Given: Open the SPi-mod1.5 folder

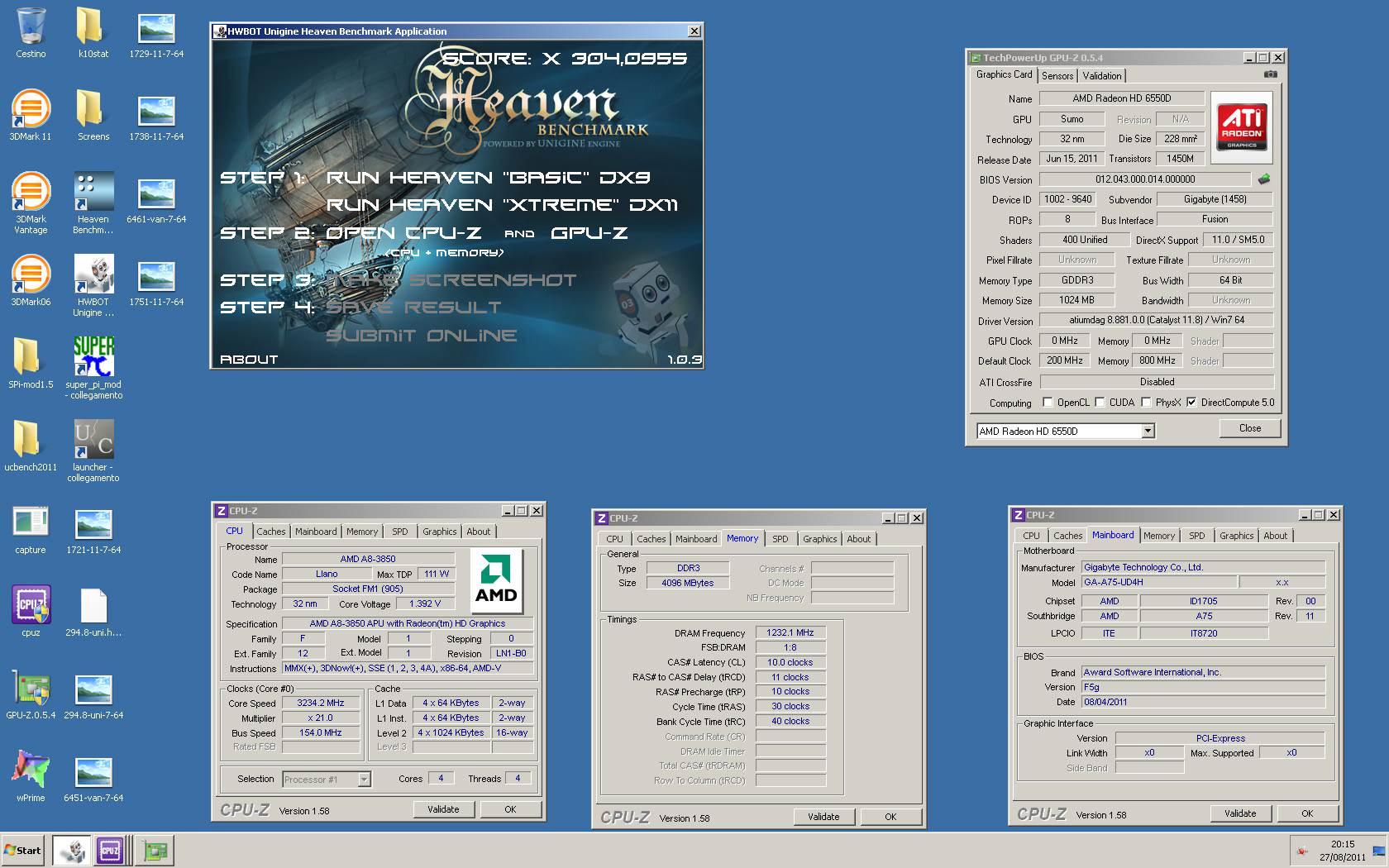Looking at the screenshot, I should click(x=31, y=364).
